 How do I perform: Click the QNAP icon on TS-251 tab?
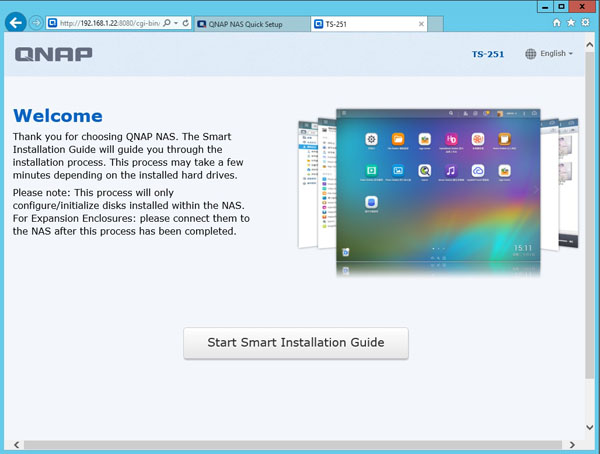click(x=318, y=24)
